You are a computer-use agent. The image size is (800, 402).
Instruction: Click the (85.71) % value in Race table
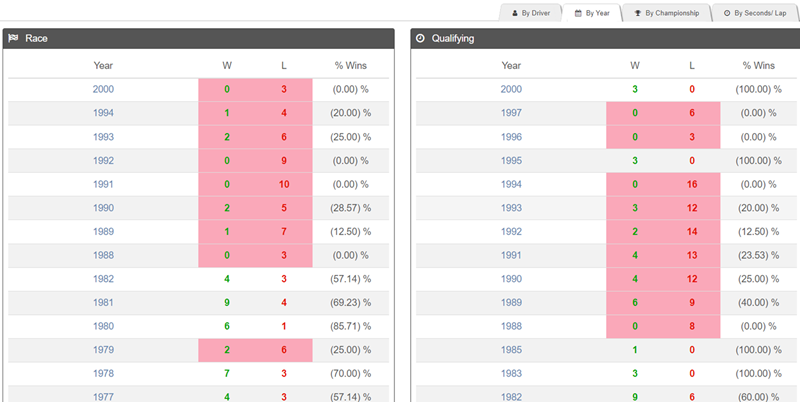pyautogui.click(x=351, y=326)
